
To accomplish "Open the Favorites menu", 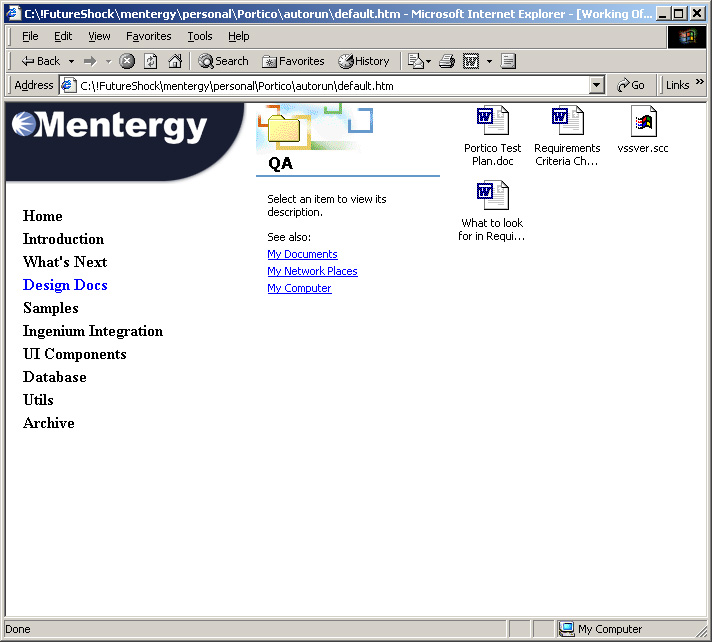I will point(148,36).
